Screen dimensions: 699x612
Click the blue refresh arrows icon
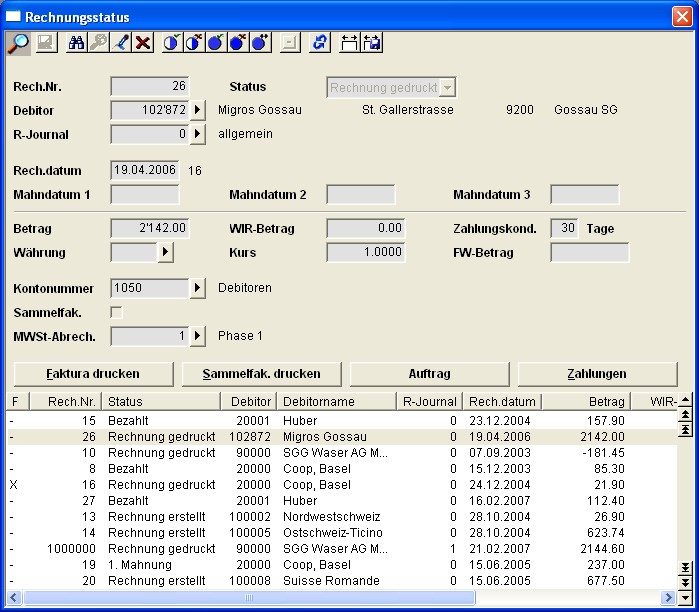320,43
